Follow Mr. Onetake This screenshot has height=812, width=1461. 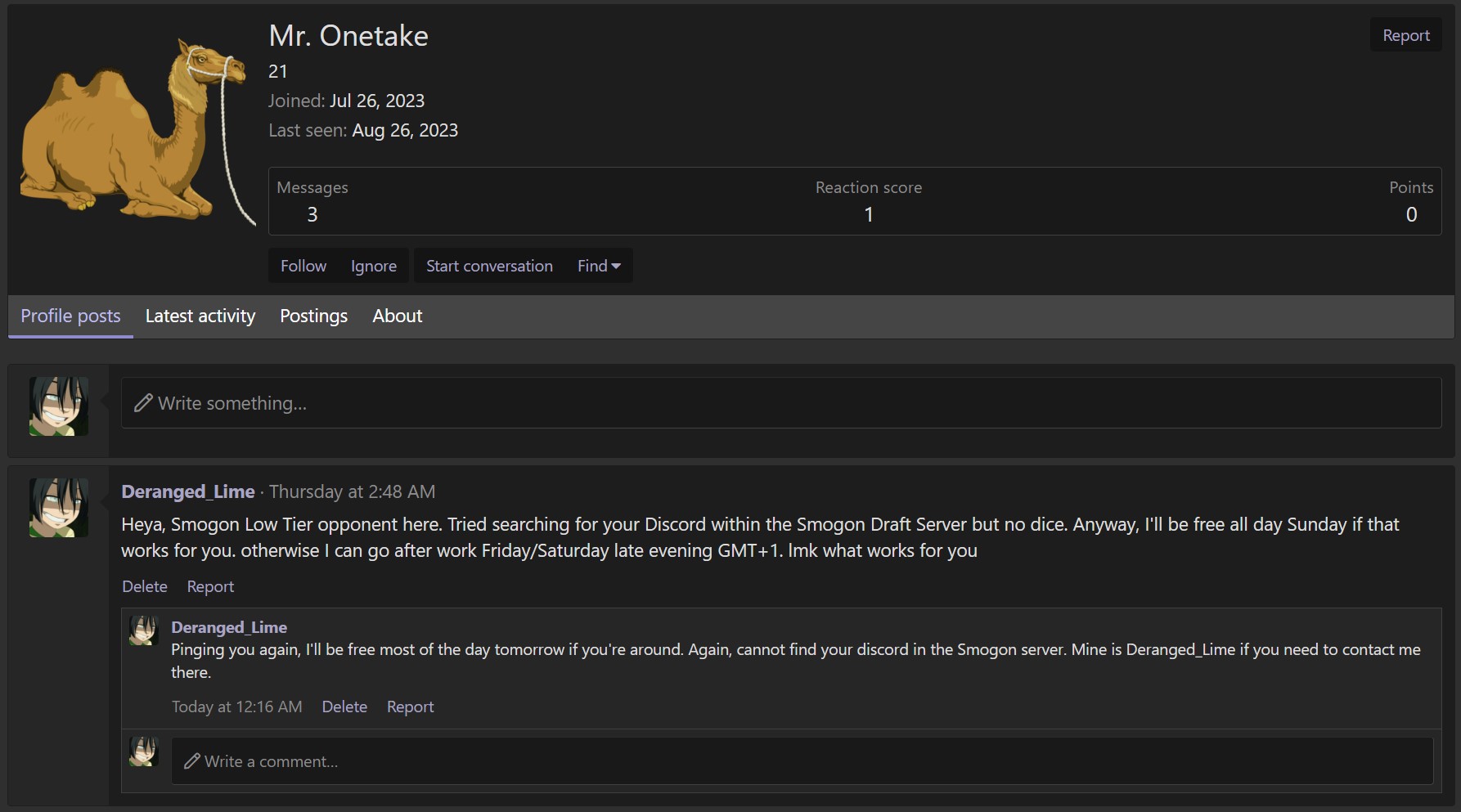point(303,266)
